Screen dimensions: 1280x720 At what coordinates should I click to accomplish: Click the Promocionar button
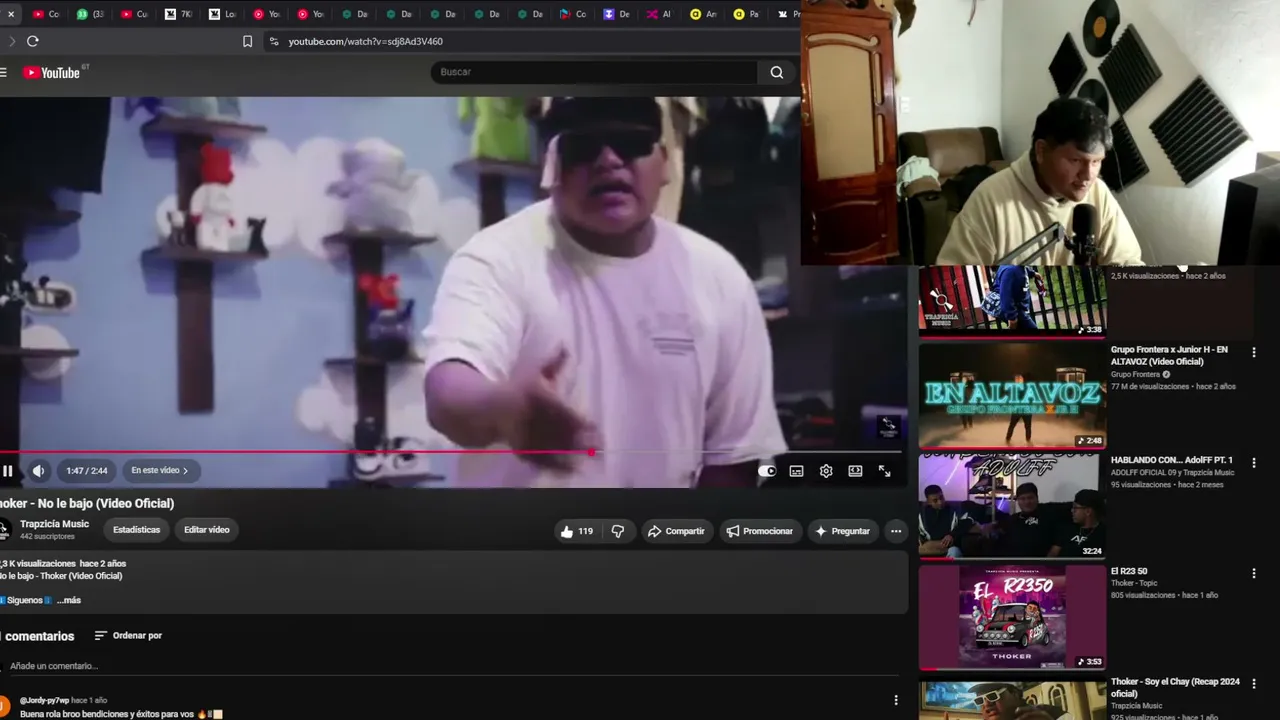pyautogui.click(x=760, y=531)
